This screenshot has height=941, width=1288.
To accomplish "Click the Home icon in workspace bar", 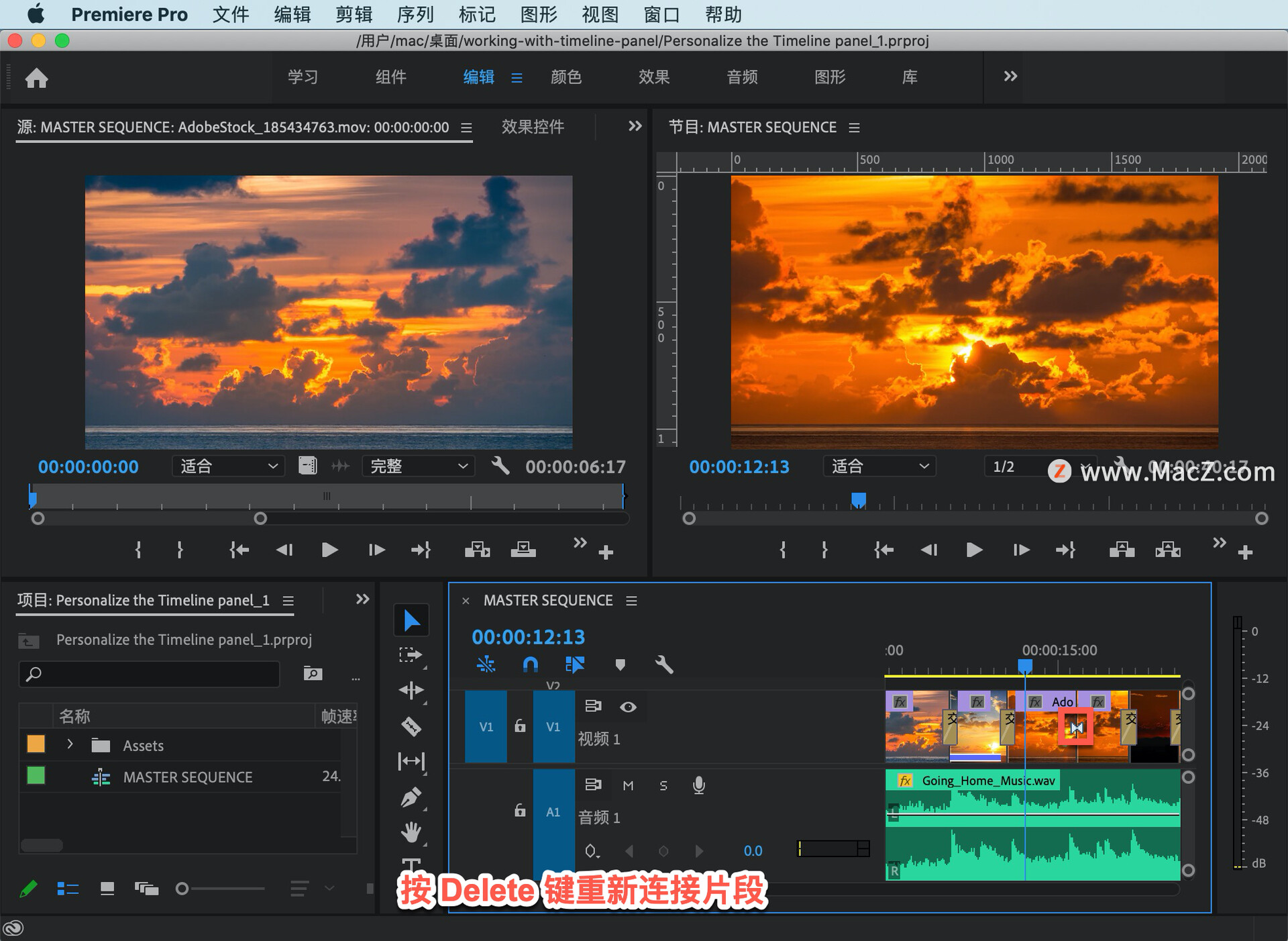I will click(x=37, y=78).
